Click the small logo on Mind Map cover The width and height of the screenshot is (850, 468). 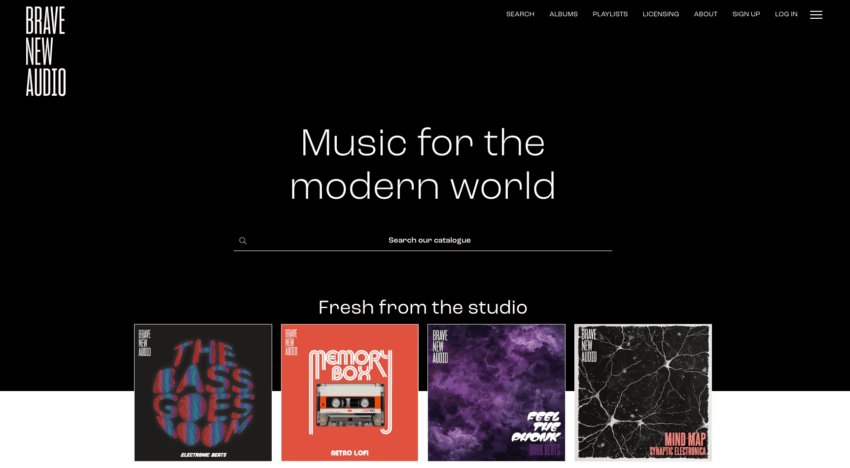[x=589, y=345]
